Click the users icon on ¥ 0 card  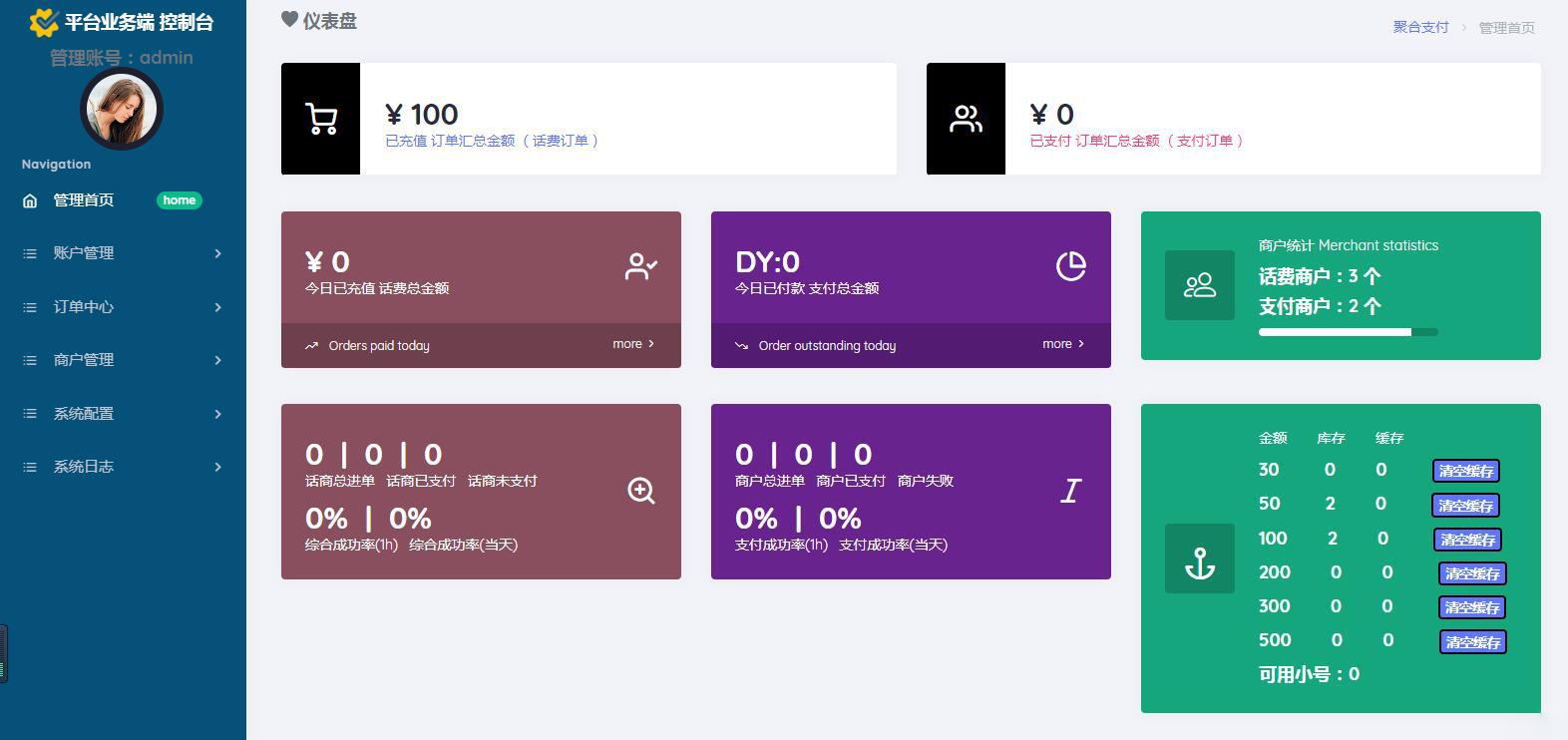click(966, 120)
